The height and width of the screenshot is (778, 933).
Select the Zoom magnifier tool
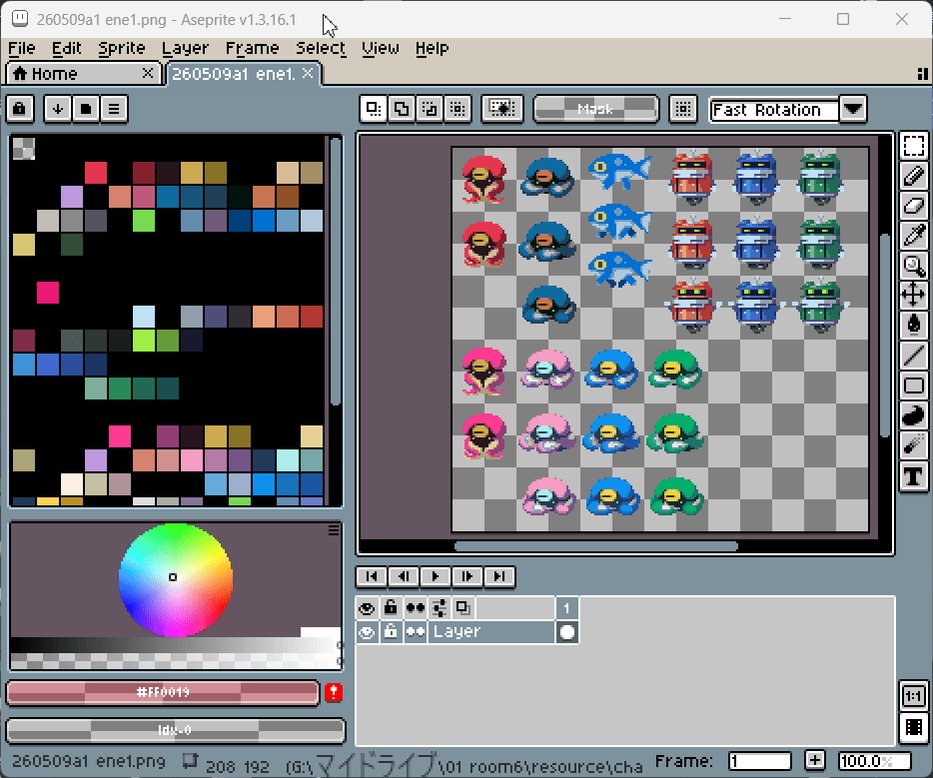(913, 265)
